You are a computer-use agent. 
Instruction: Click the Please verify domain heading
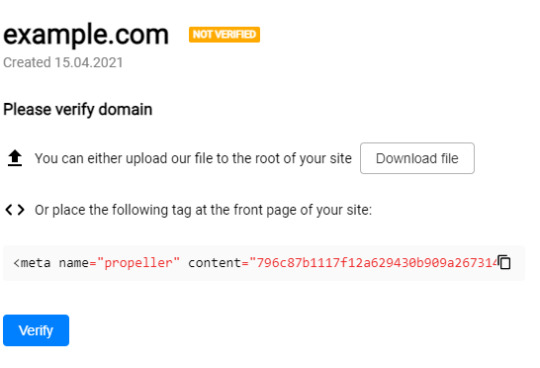[x=78, y=110]
